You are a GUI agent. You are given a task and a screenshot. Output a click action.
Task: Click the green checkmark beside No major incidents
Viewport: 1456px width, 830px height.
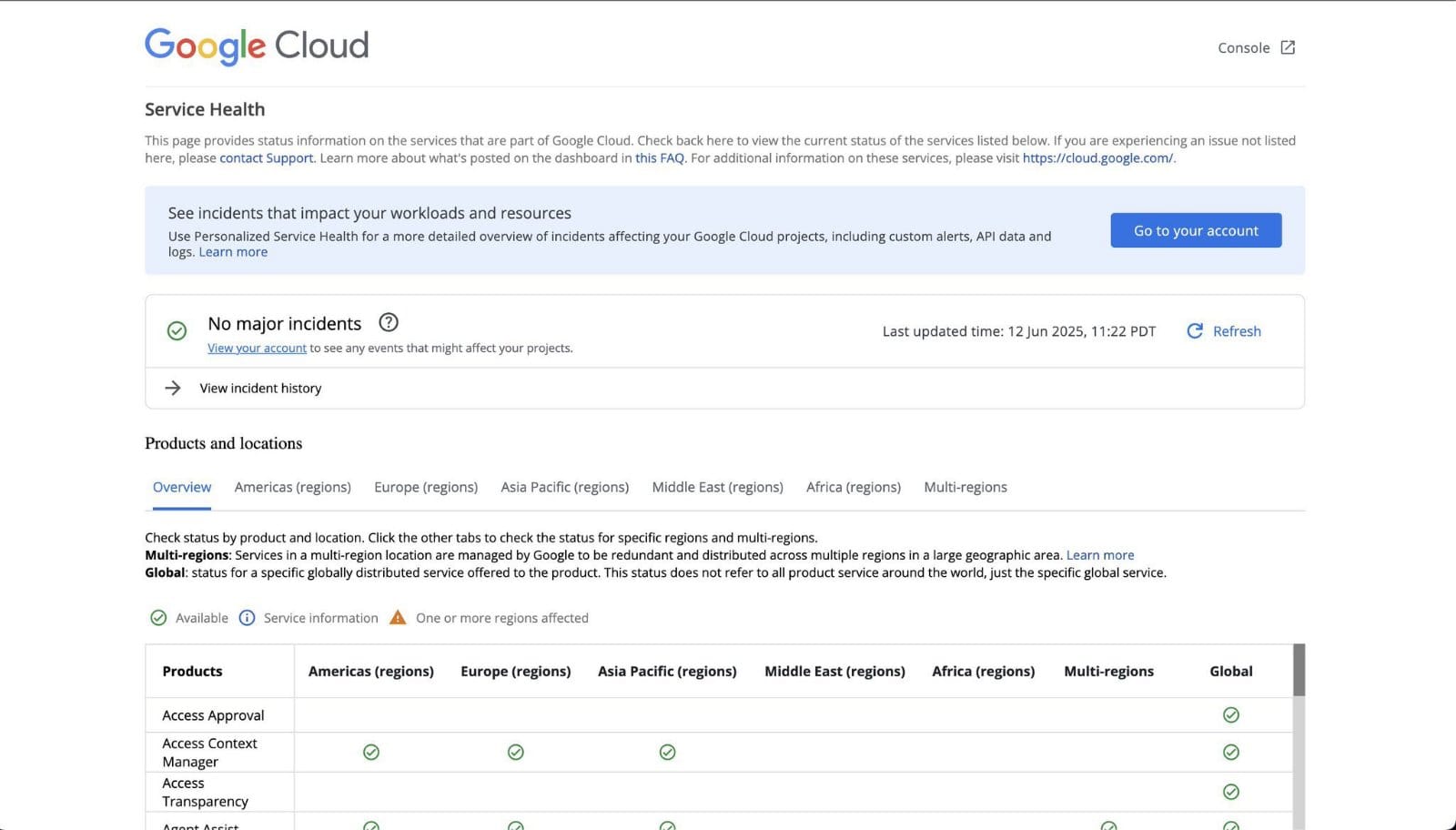pyautogui.click(x=177, y=331)
